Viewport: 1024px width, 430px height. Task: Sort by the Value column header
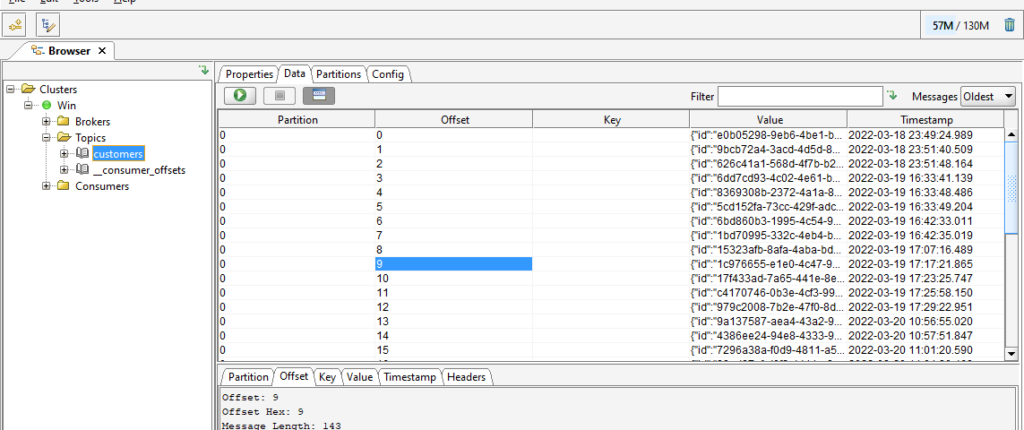point(769,120)
